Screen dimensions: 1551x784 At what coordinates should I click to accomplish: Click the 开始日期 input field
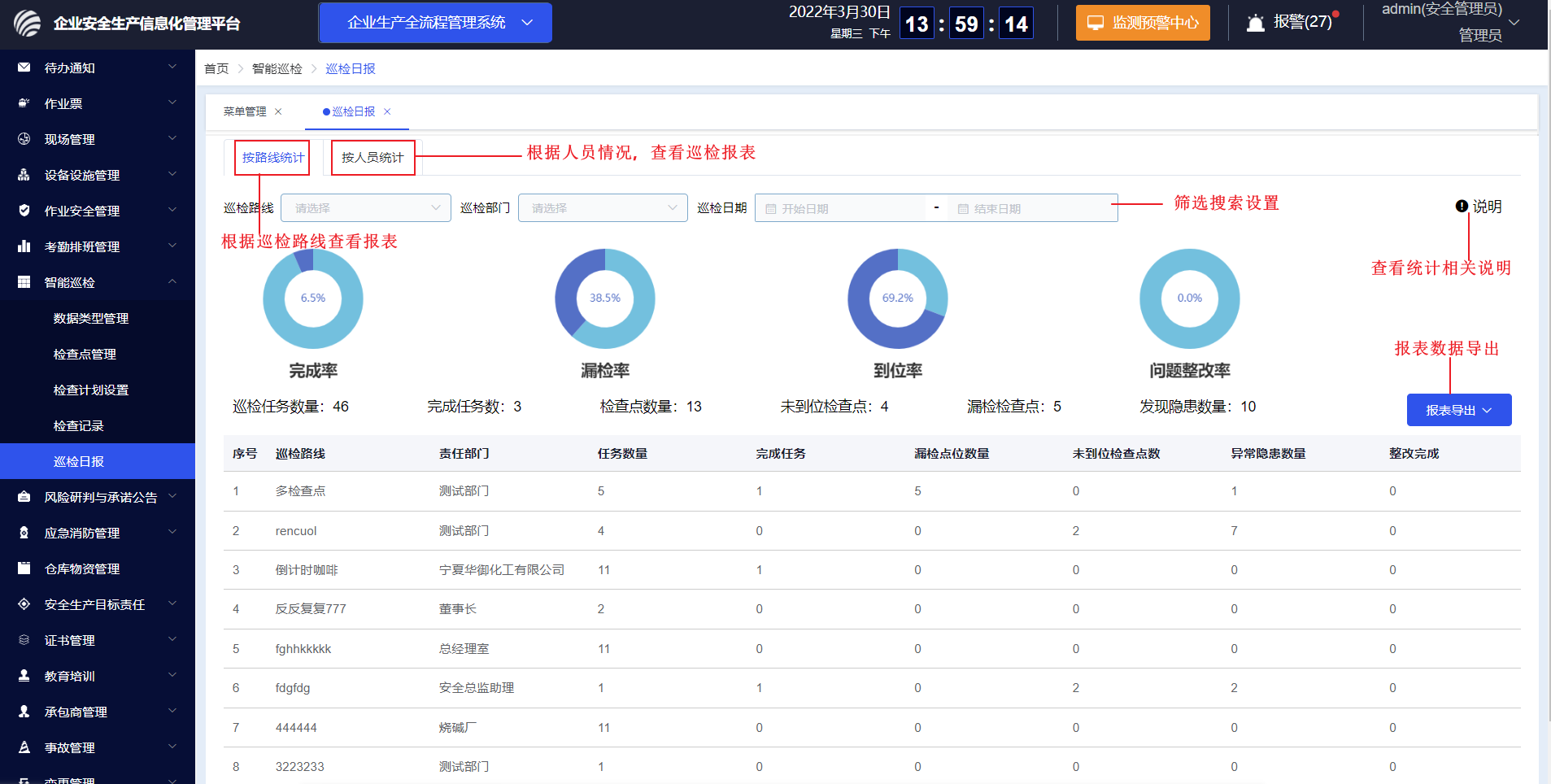pos(842,208)
